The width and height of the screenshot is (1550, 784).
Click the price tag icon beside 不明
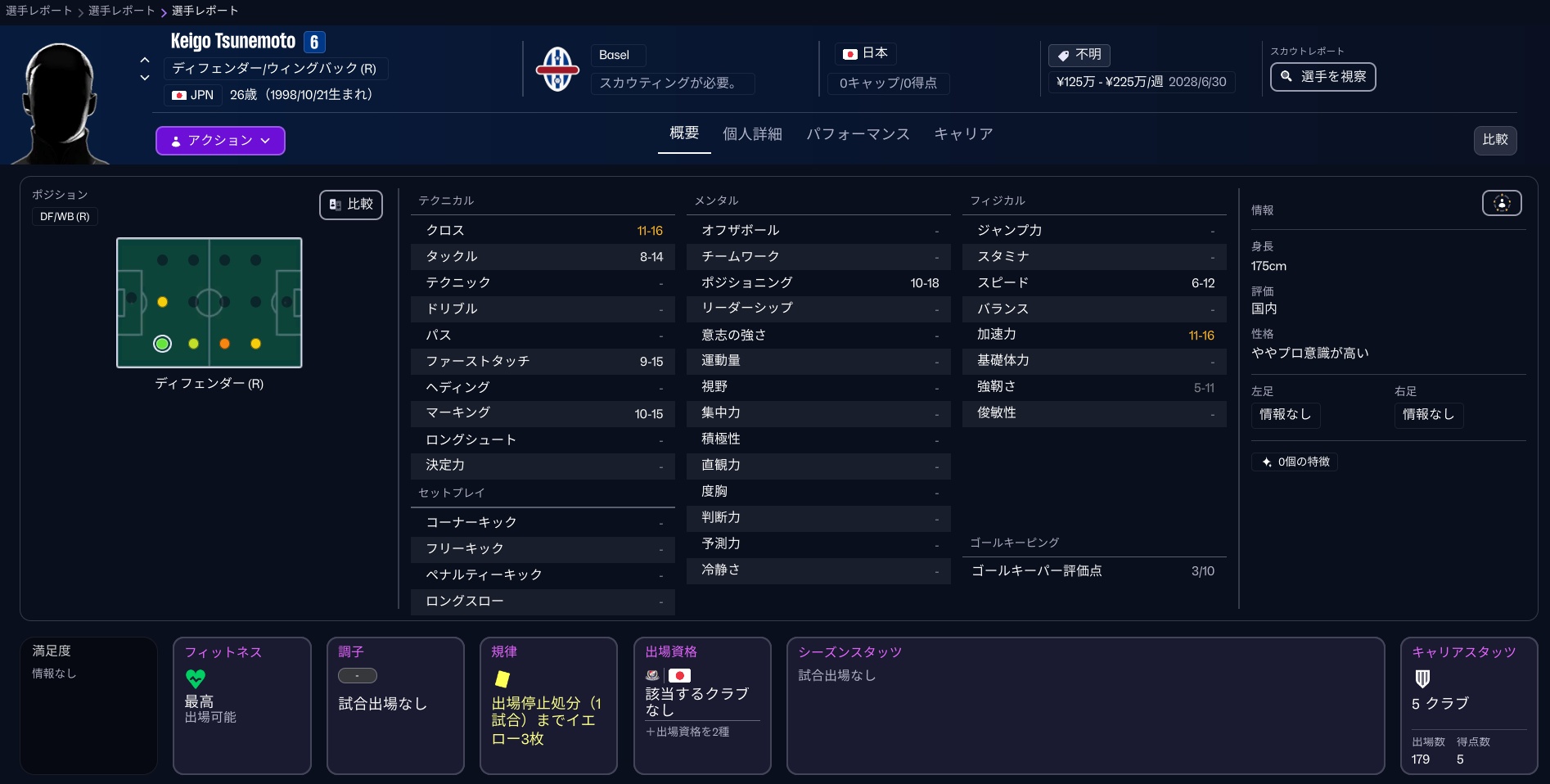tap(1063, 55)
